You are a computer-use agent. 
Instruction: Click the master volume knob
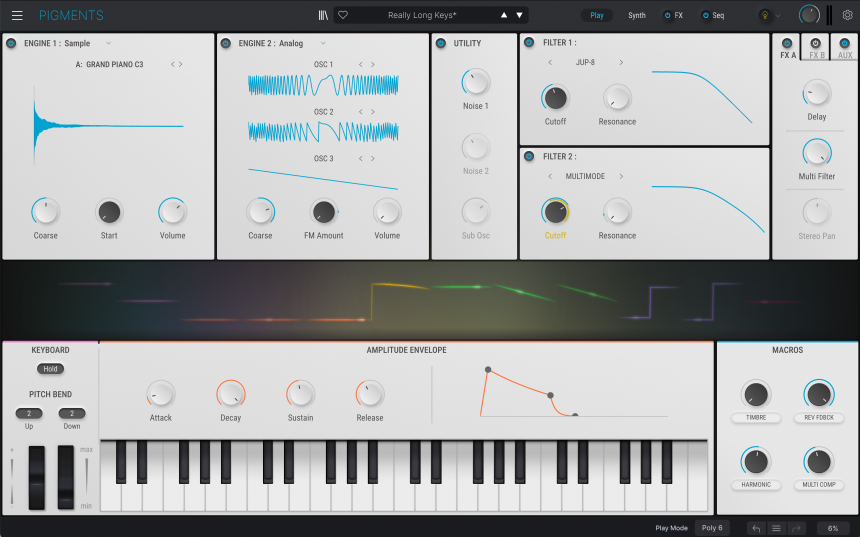(810, 15)
